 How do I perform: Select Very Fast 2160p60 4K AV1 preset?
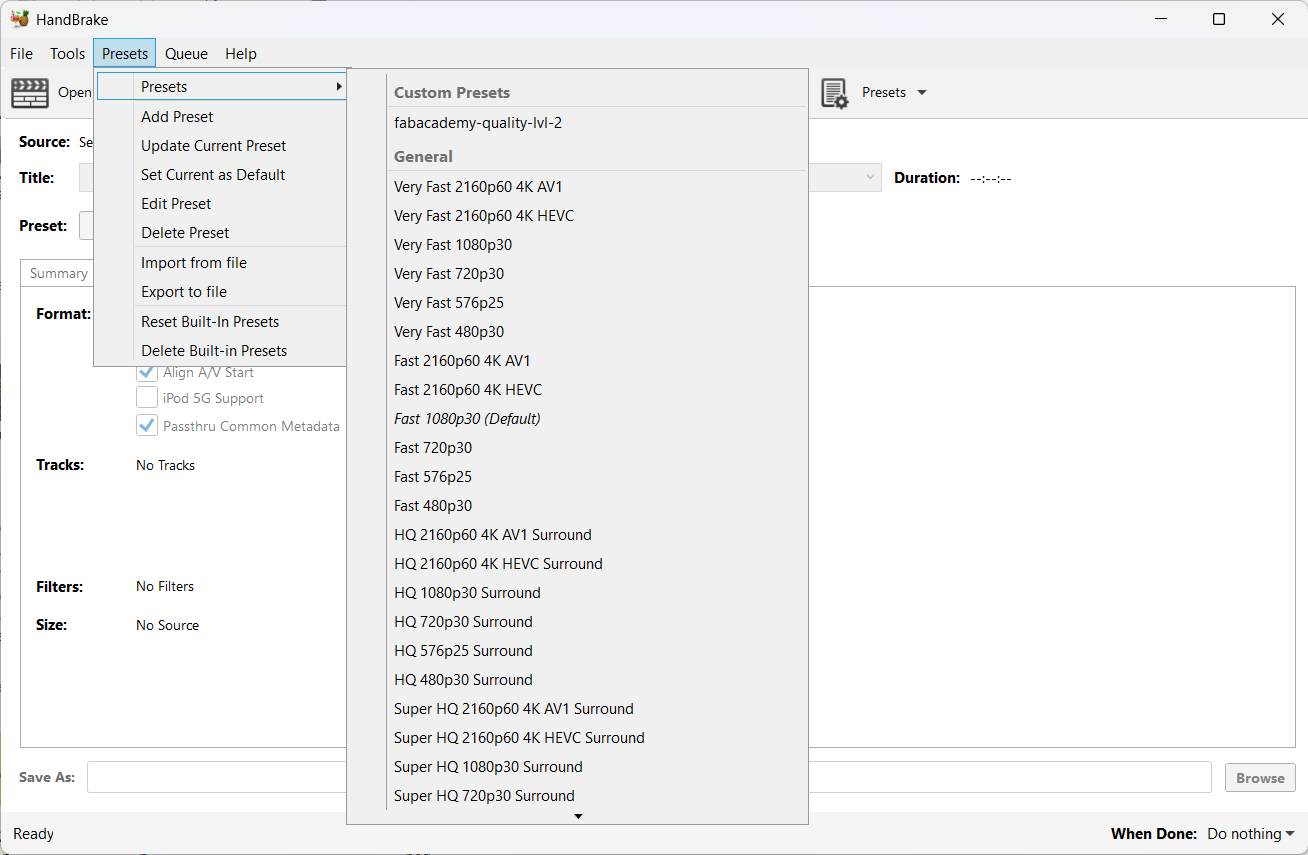[577, 187]
